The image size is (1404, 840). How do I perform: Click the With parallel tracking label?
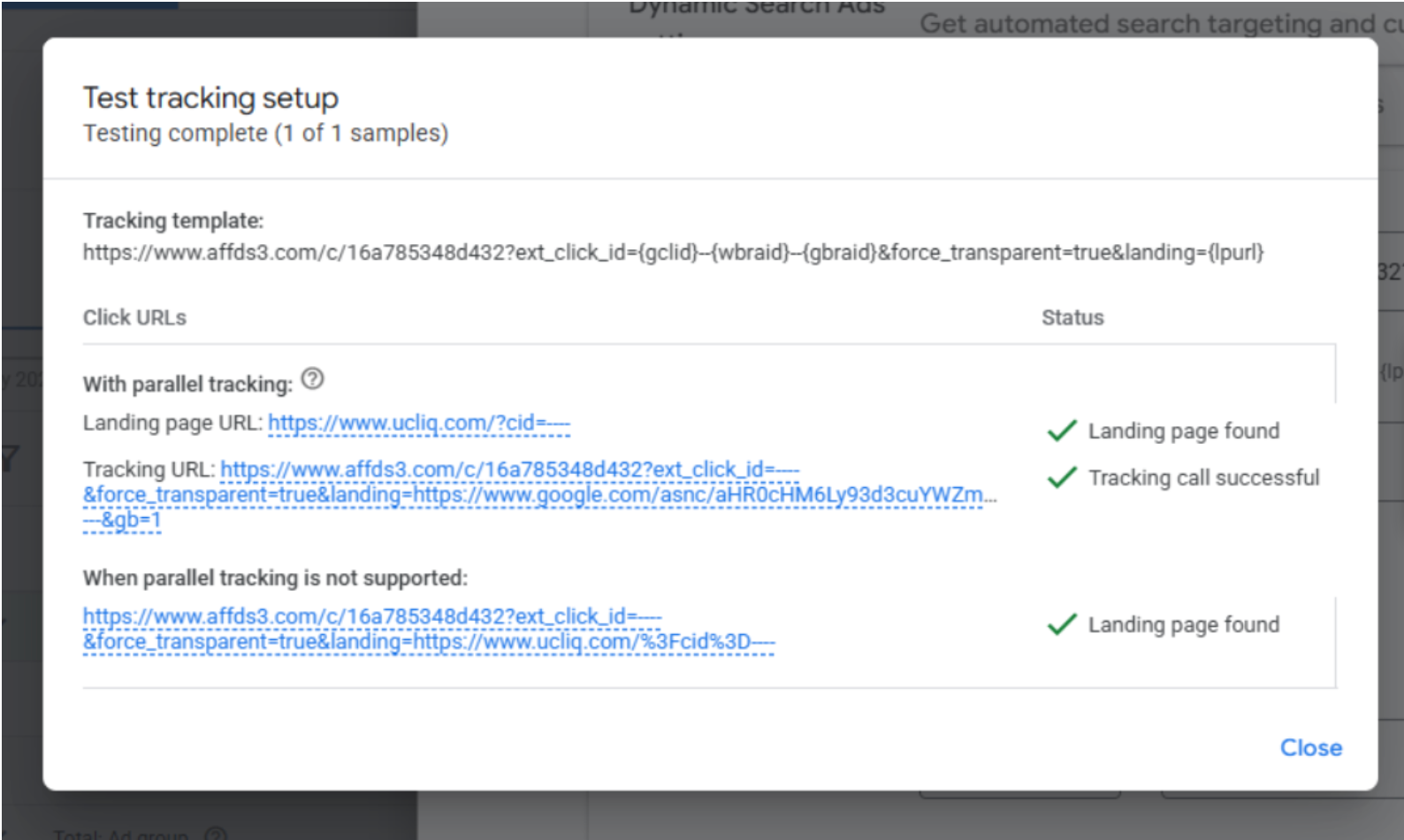[x=187, y=385]
